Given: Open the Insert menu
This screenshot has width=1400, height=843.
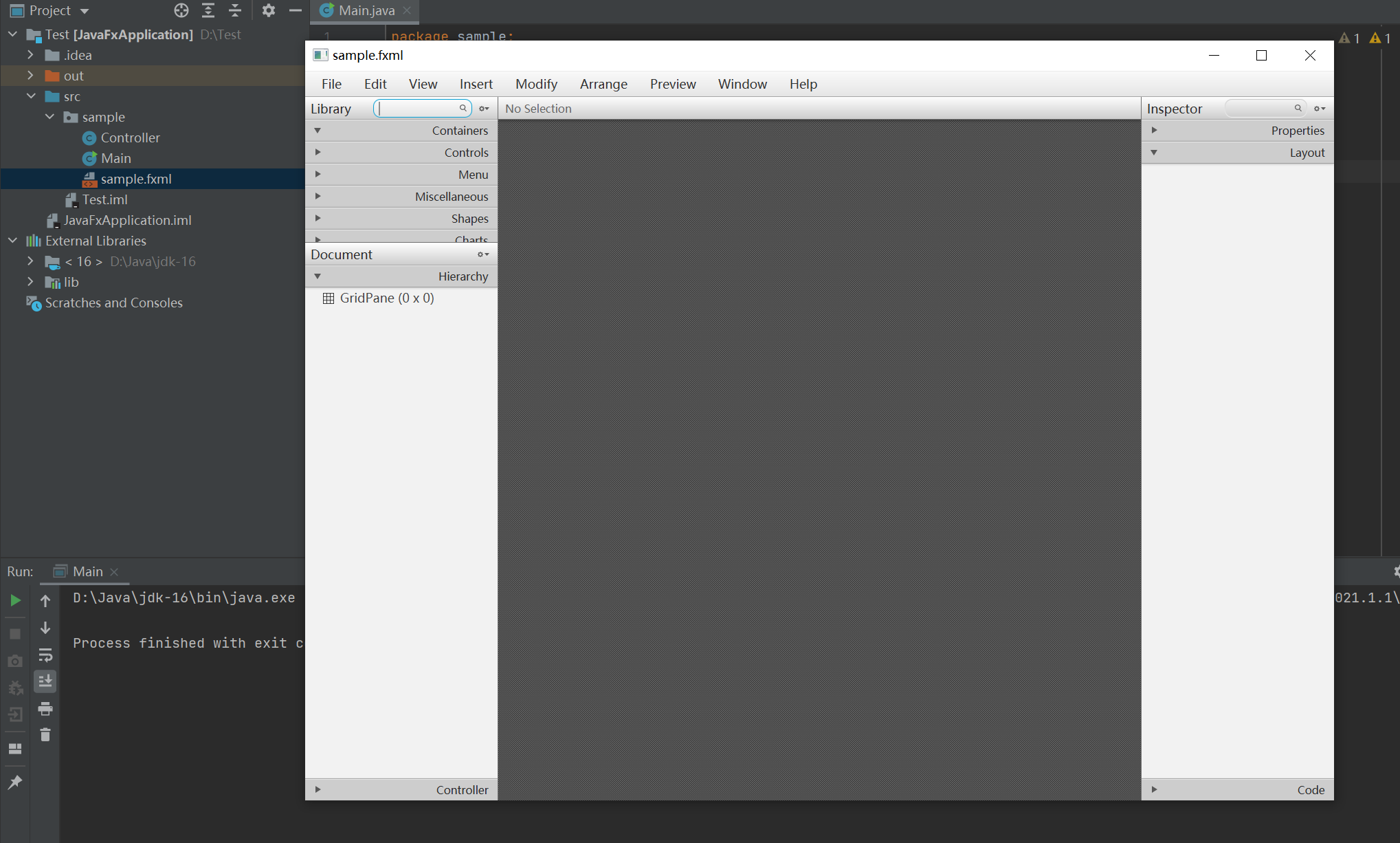Looking at the screenshot, I should click(x=476, y=84).
